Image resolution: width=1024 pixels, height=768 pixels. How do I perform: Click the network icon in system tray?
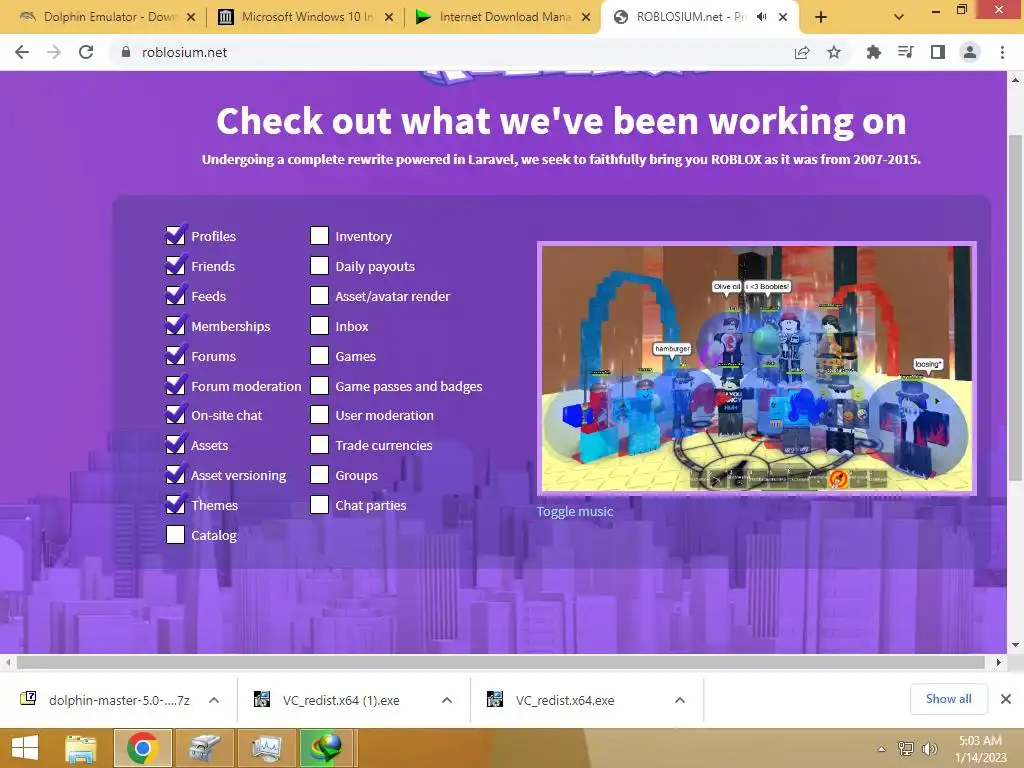906,749
